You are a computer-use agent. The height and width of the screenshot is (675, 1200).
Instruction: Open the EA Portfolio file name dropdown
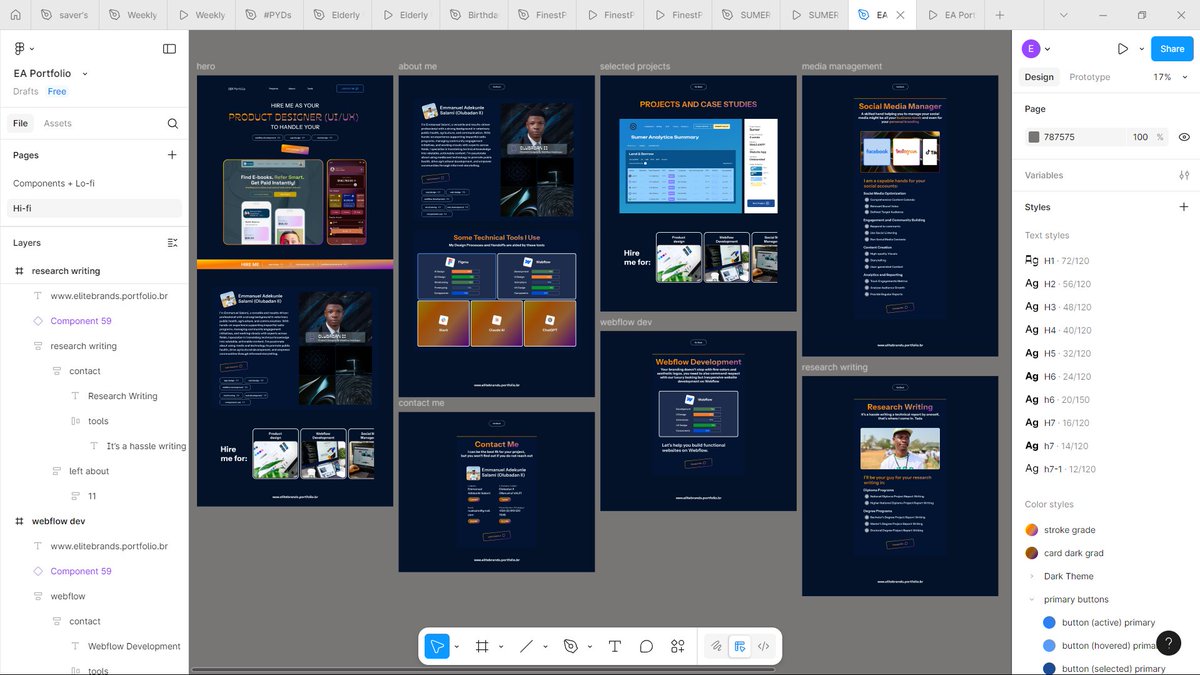point(85,73)
